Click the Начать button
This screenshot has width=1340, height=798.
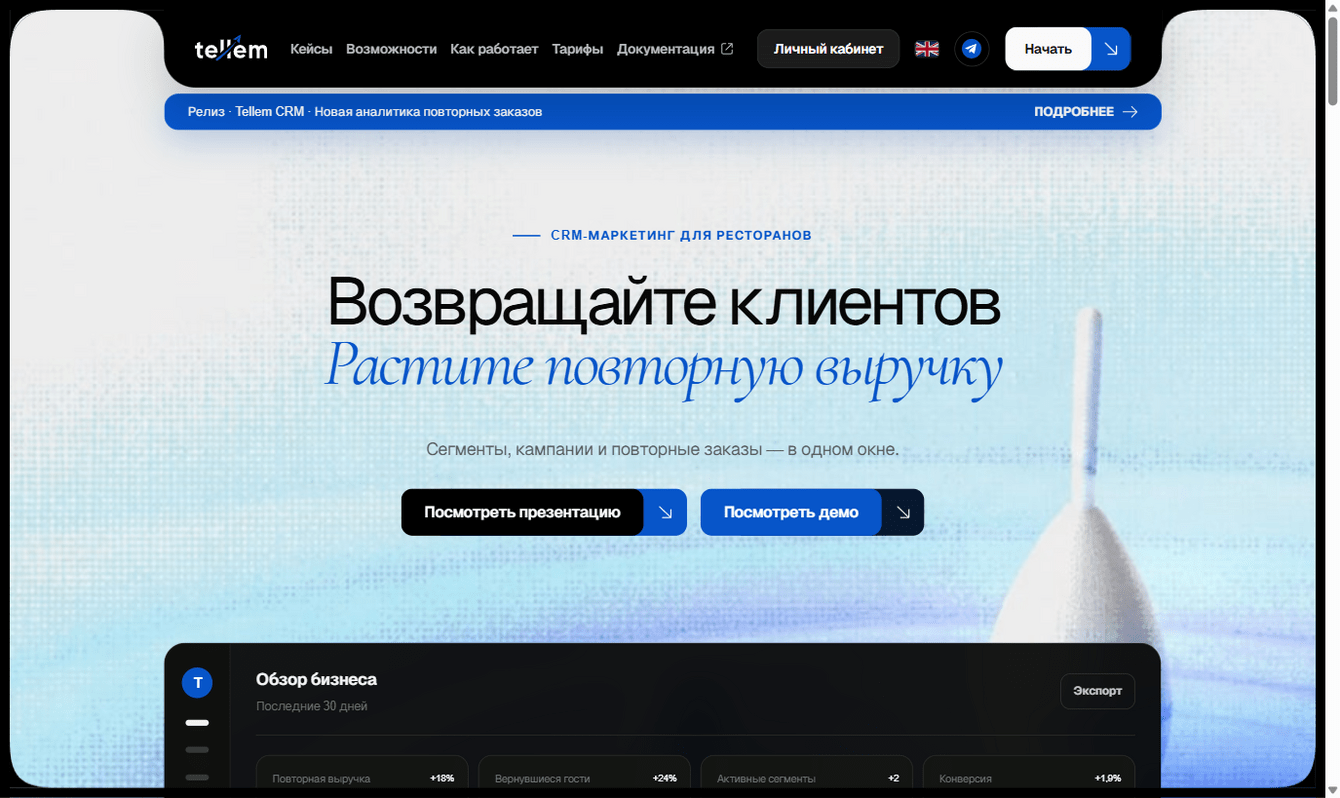coord(1048,49)
